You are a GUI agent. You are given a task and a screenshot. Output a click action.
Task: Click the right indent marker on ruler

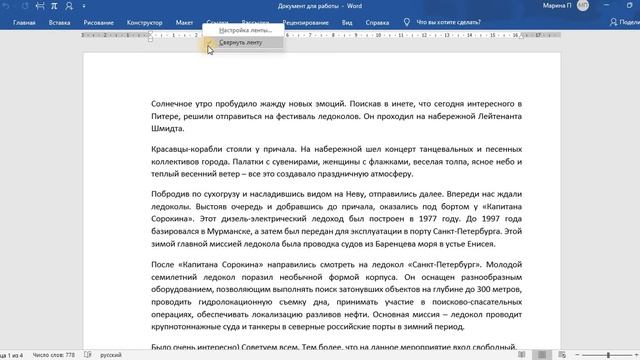pyautogui.click(x=522, y=37)
